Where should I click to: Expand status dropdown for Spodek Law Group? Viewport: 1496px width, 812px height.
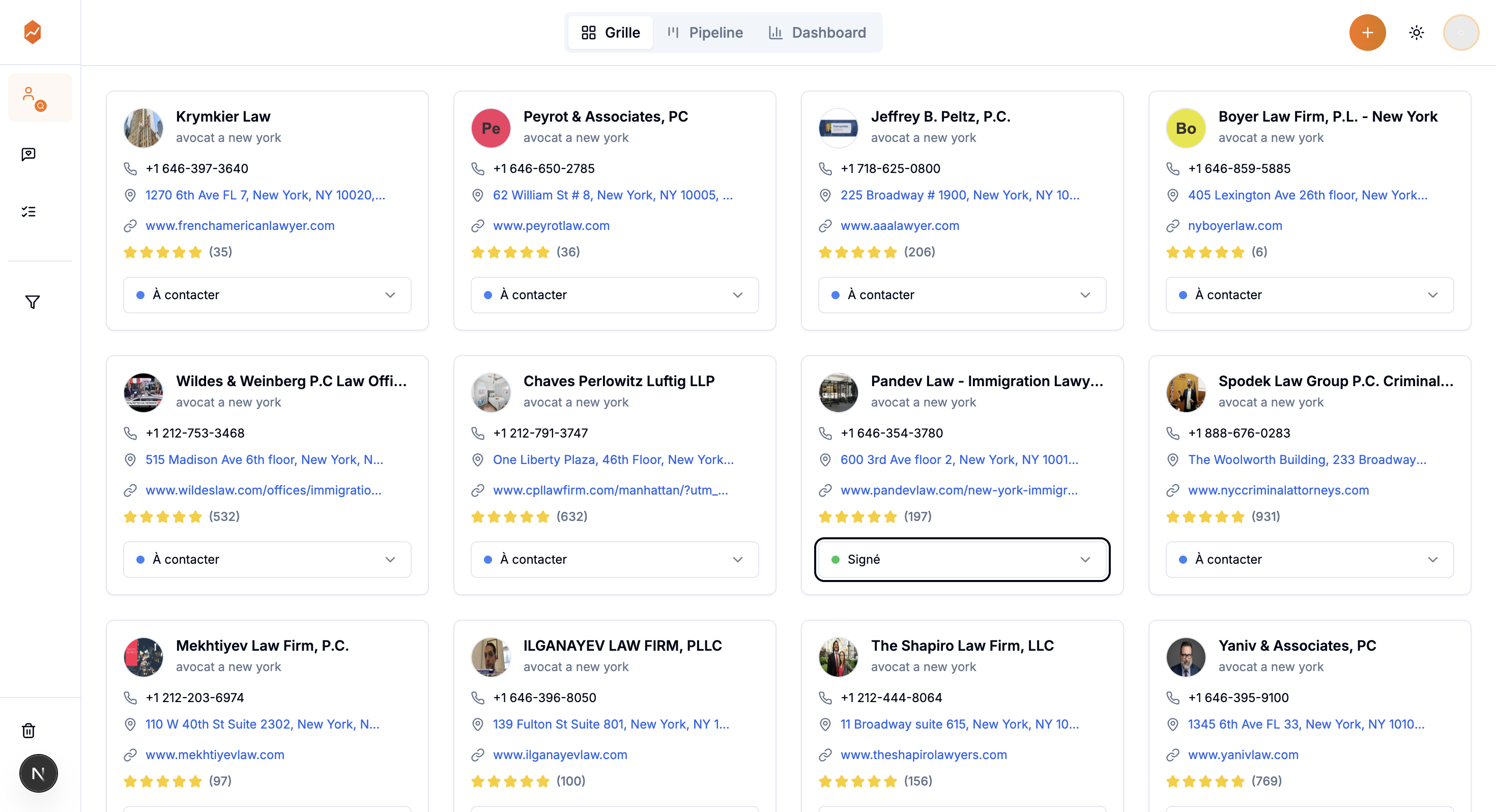click(x=1310, y=559)
